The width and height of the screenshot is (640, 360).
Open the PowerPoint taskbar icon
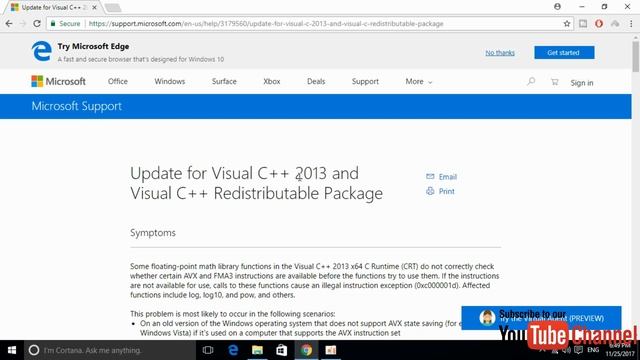click(331, 350)
